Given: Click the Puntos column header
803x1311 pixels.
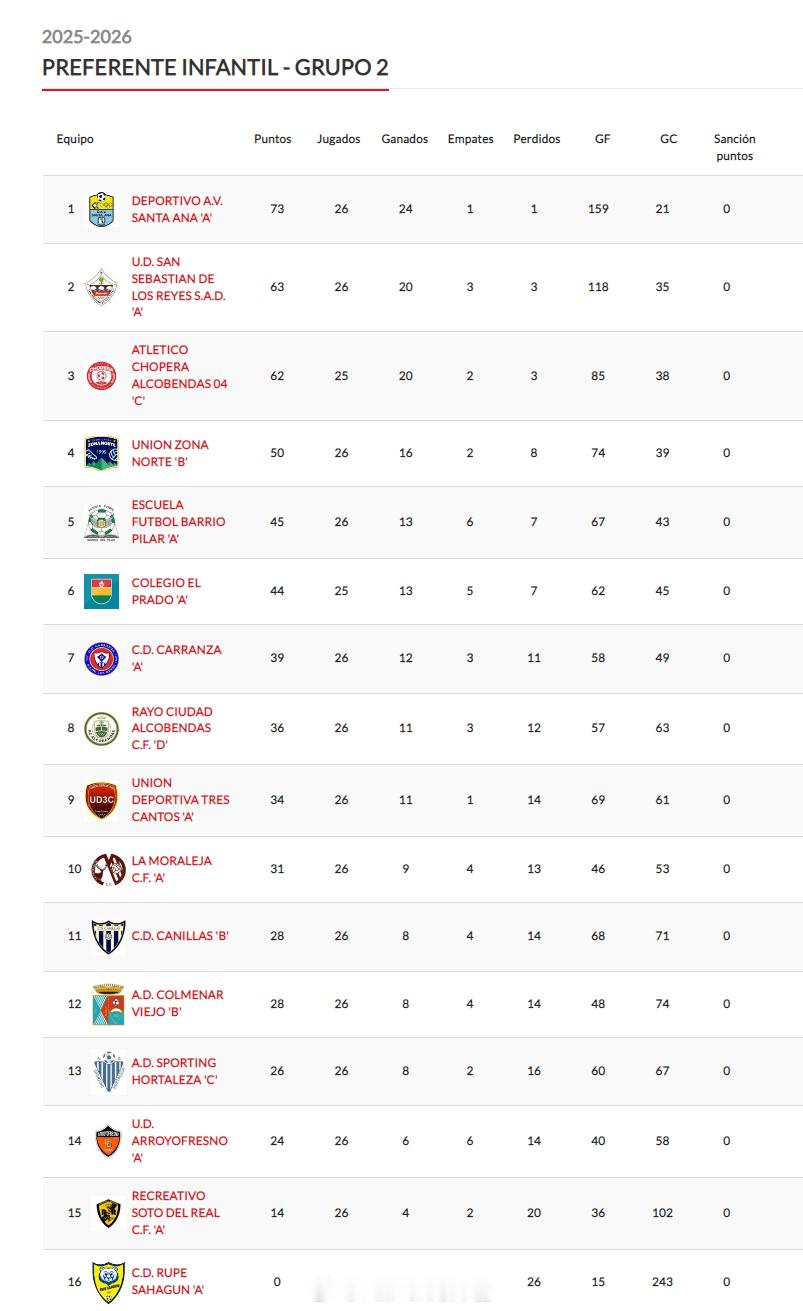Looking at the screenshot, I should coord(272,139).
